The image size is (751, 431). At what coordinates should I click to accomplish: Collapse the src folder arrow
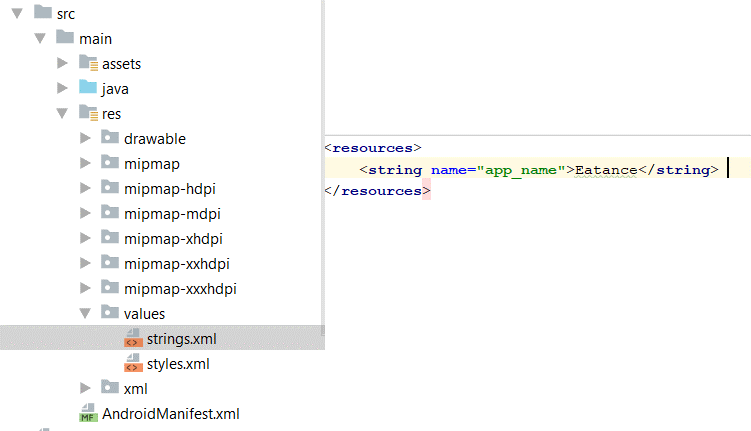click(x=17, y=13)
